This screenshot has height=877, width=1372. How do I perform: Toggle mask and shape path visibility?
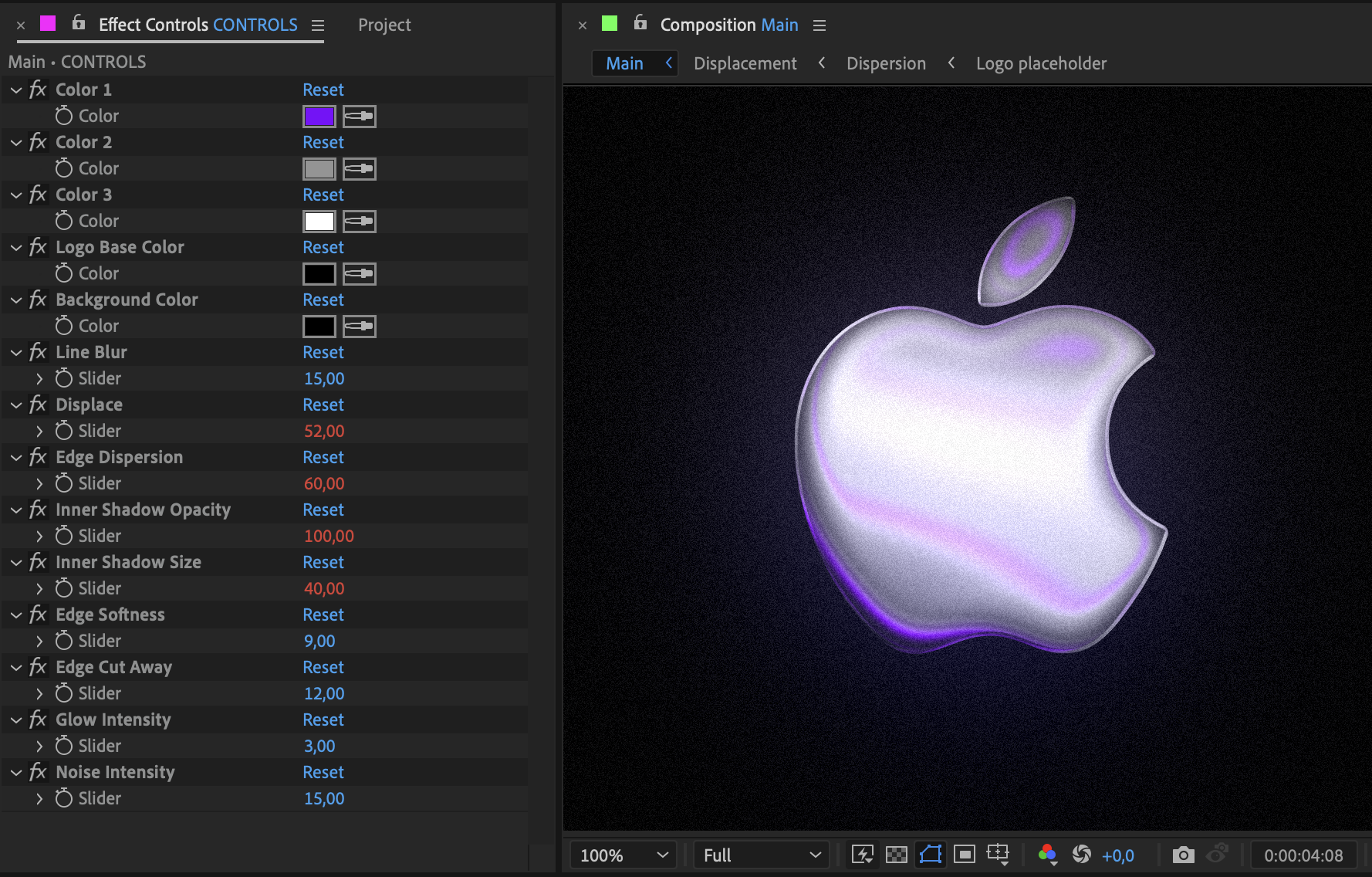click(931, 854)
